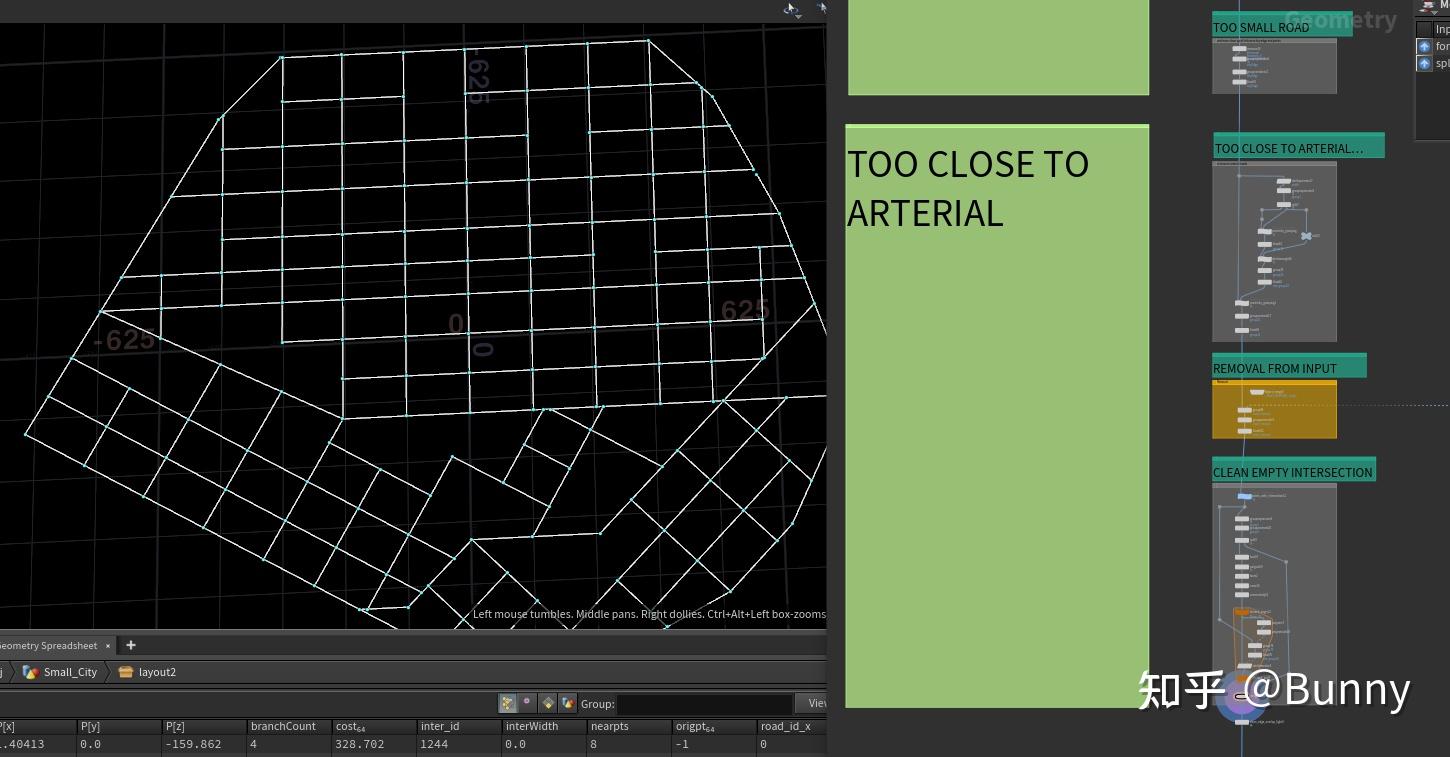This screenshot has width=1450, height=757.
Task: Open the View dropdown next to Group field
Action: [818, 703]
